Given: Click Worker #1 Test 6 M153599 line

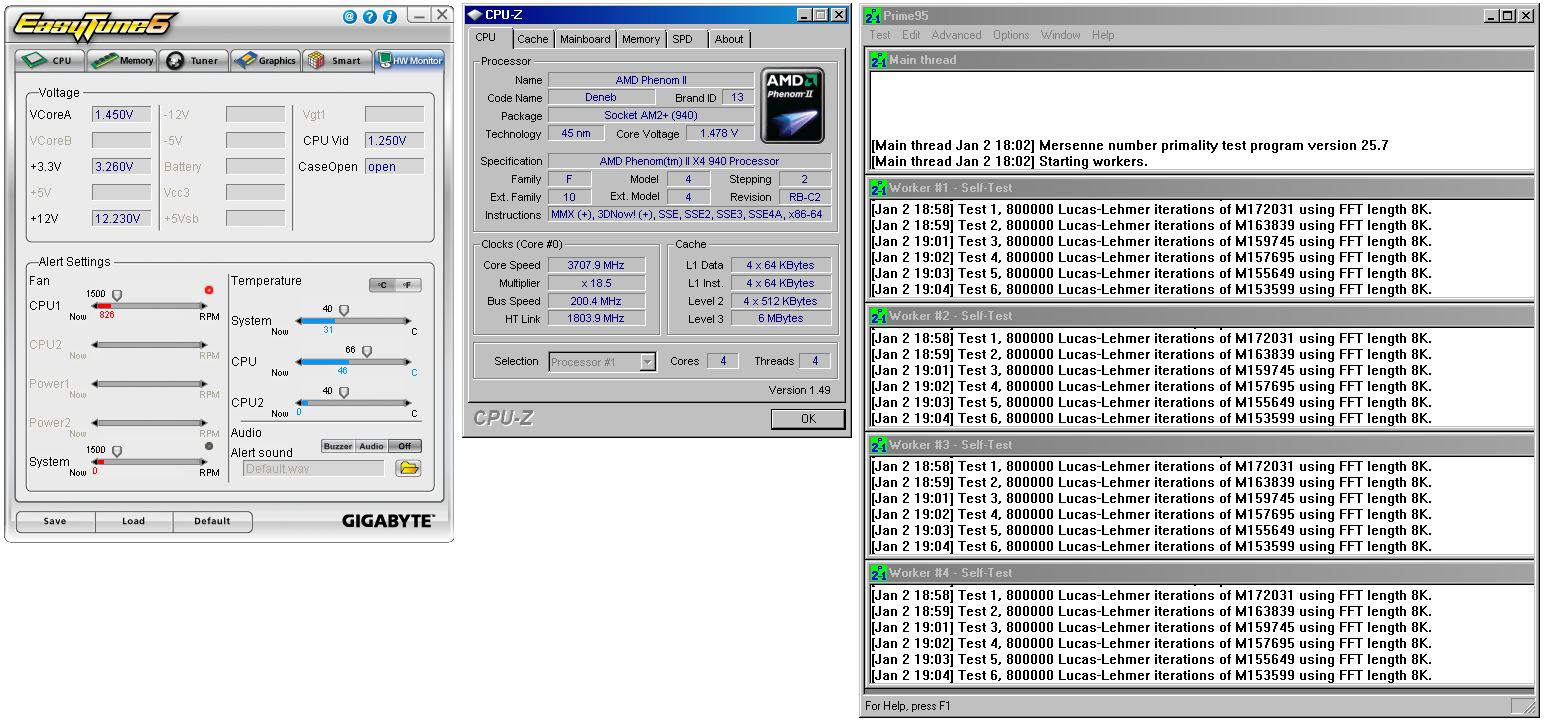Looking at the screenshot, I should tap(1151, 290).
